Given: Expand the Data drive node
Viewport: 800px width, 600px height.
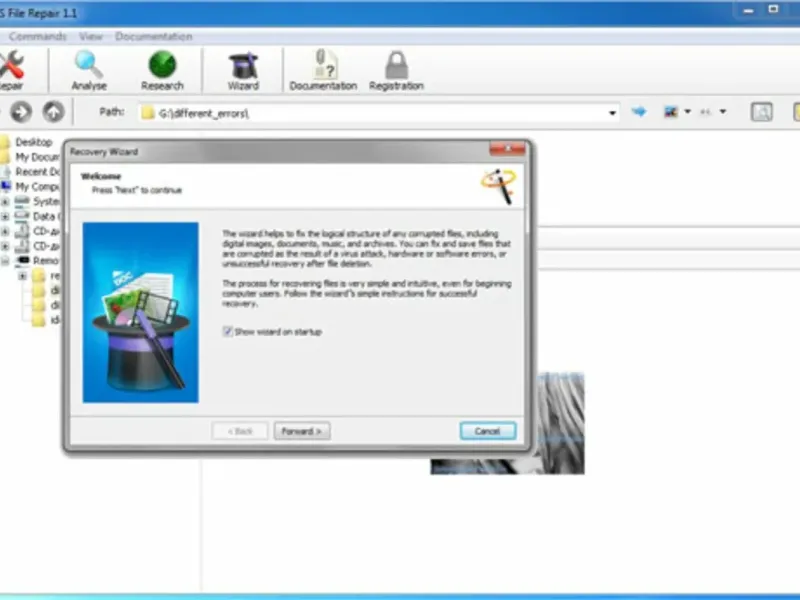Looking at the screenshot, I should coord(5,216).
